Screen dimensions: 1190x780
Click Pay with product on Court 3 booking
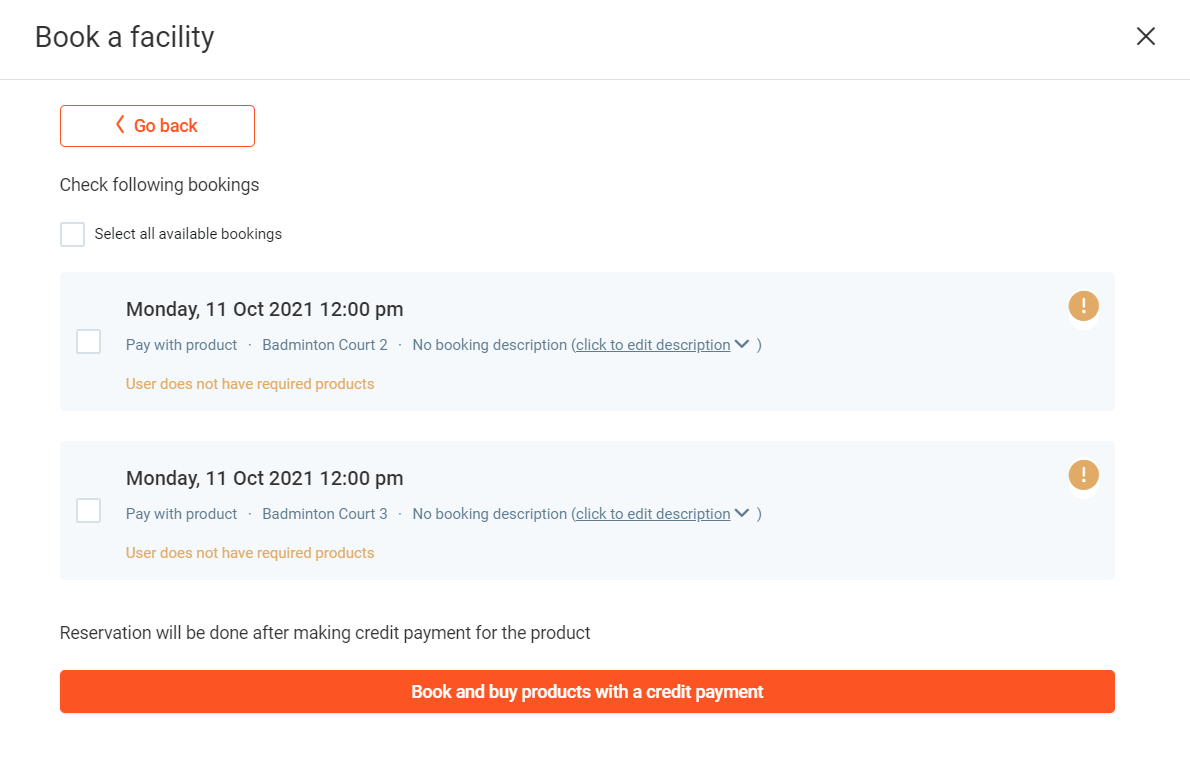point(181,514)
